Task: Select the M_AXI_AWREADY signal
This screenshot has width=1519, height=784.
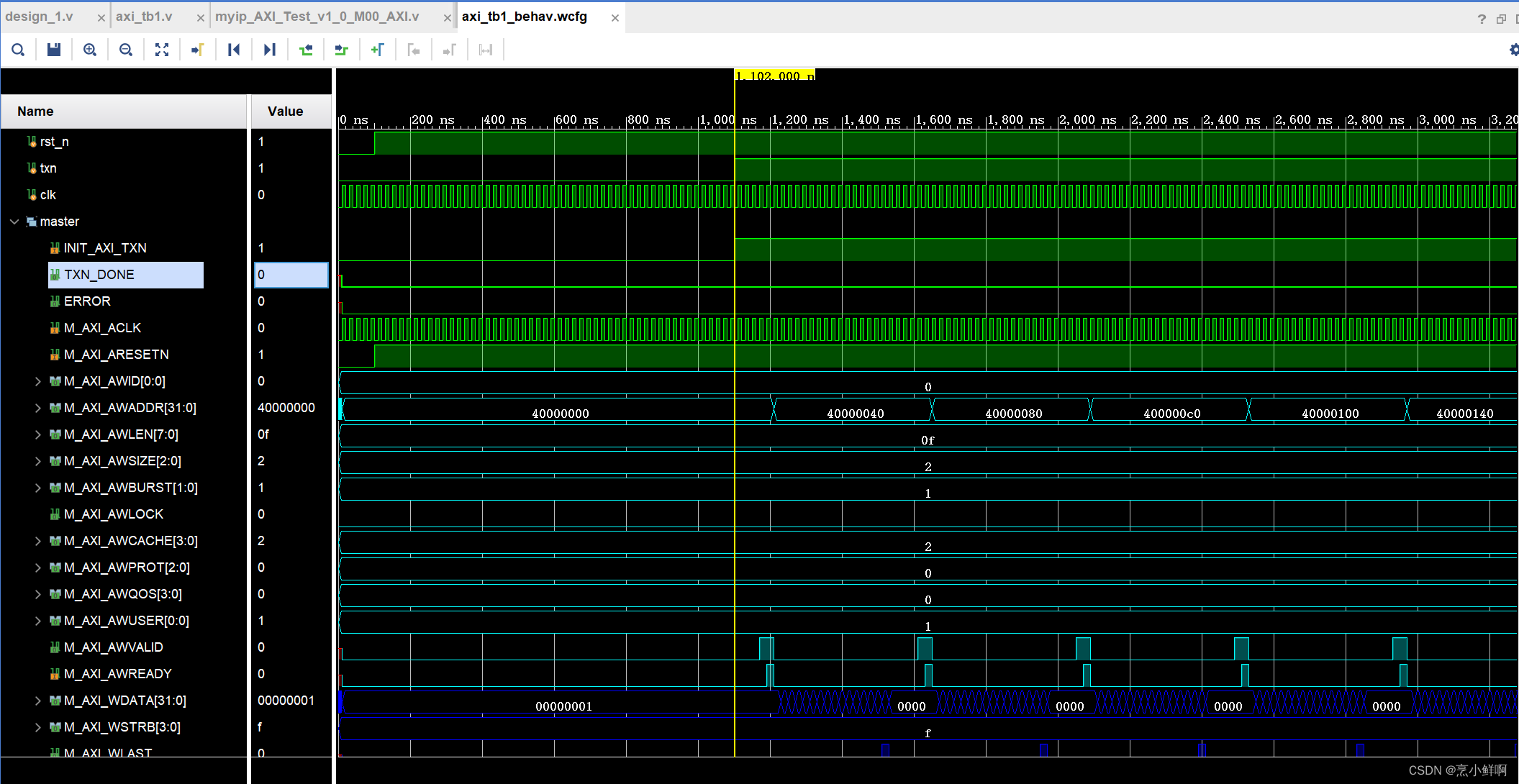Action: coord(118,674)
